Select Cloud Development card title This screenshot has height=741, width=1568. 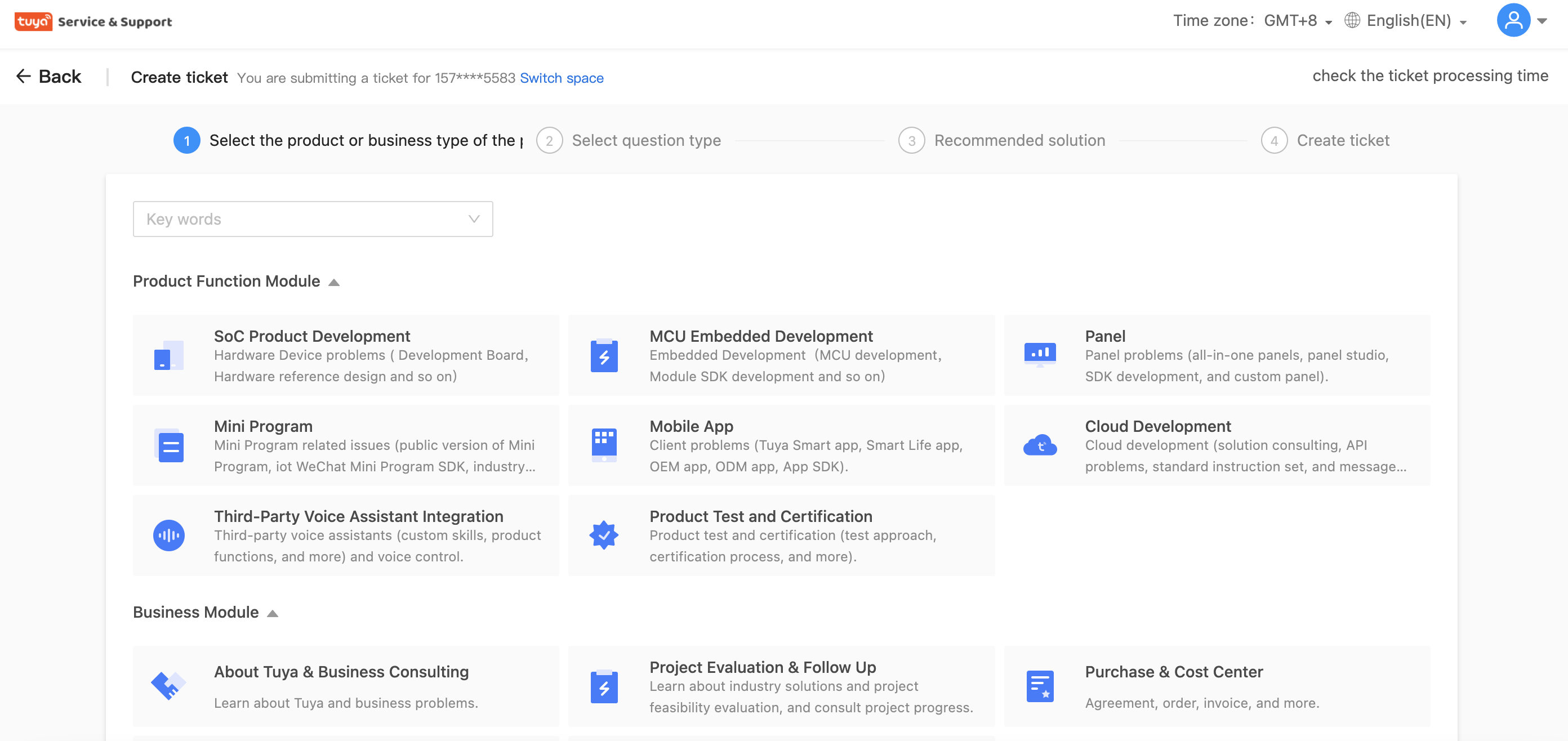coord(1158,426)
